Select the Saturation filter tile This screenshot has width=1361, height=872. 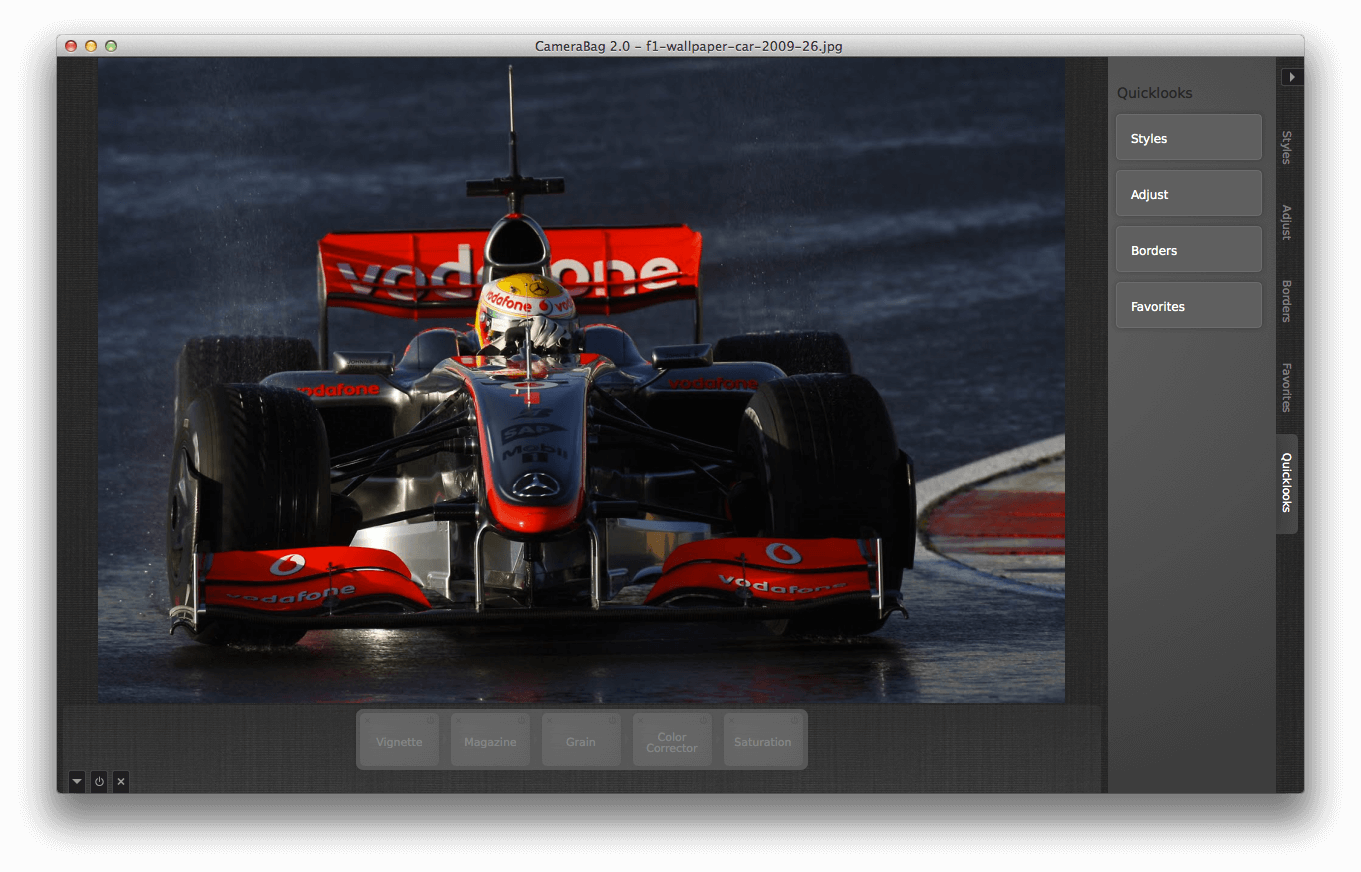tap(763, 740)
